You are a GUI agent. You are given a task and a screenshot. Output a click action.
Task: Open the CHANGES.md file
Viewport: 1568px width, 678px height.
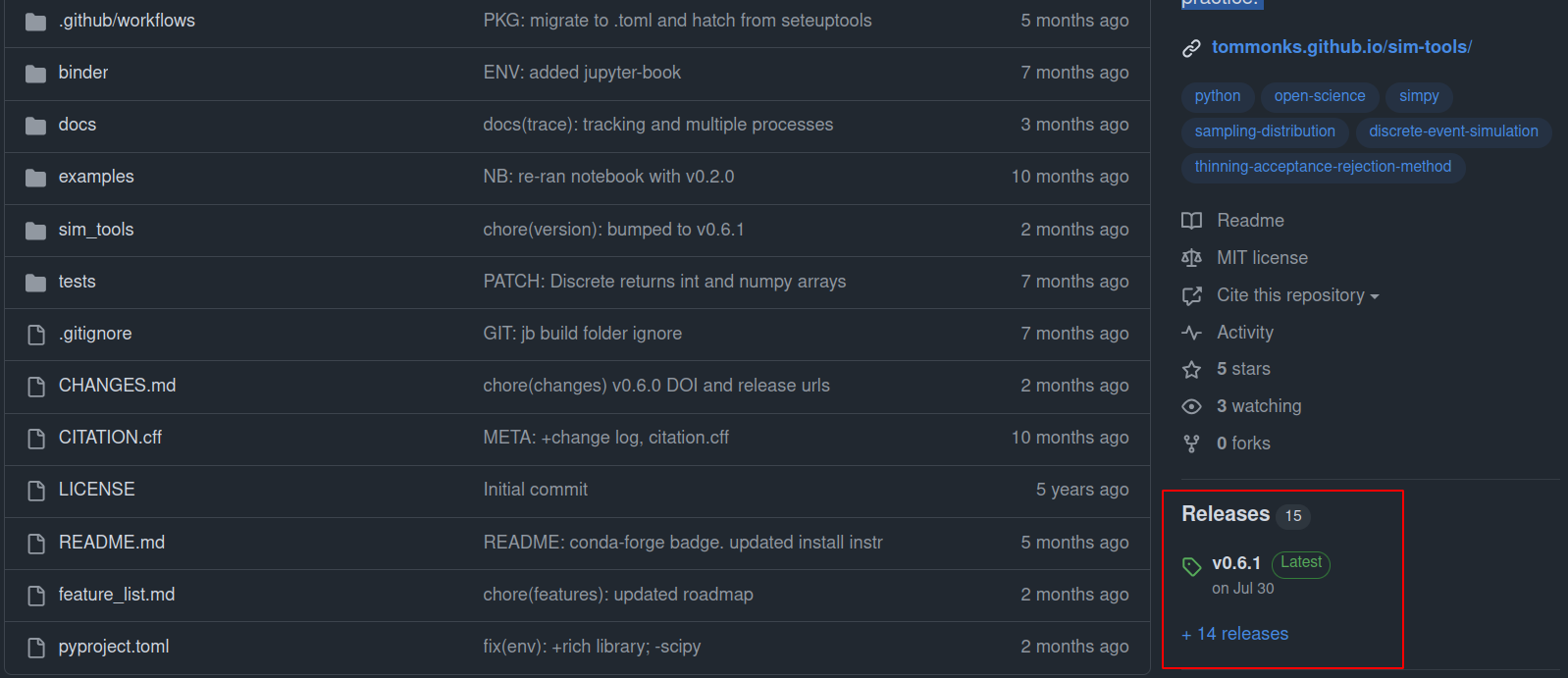pos(117,386)
